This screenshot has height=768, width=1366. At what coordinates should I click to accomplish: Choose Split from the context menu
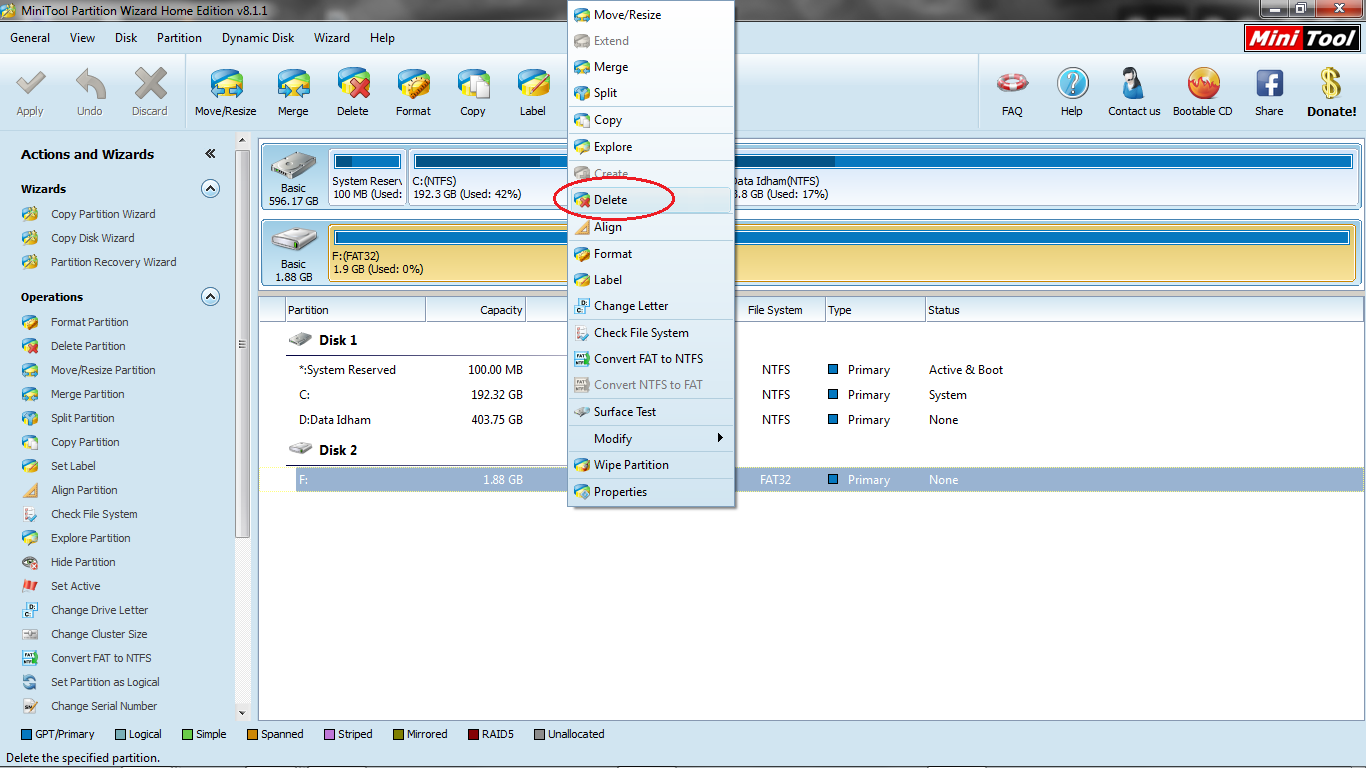[651, 93]
